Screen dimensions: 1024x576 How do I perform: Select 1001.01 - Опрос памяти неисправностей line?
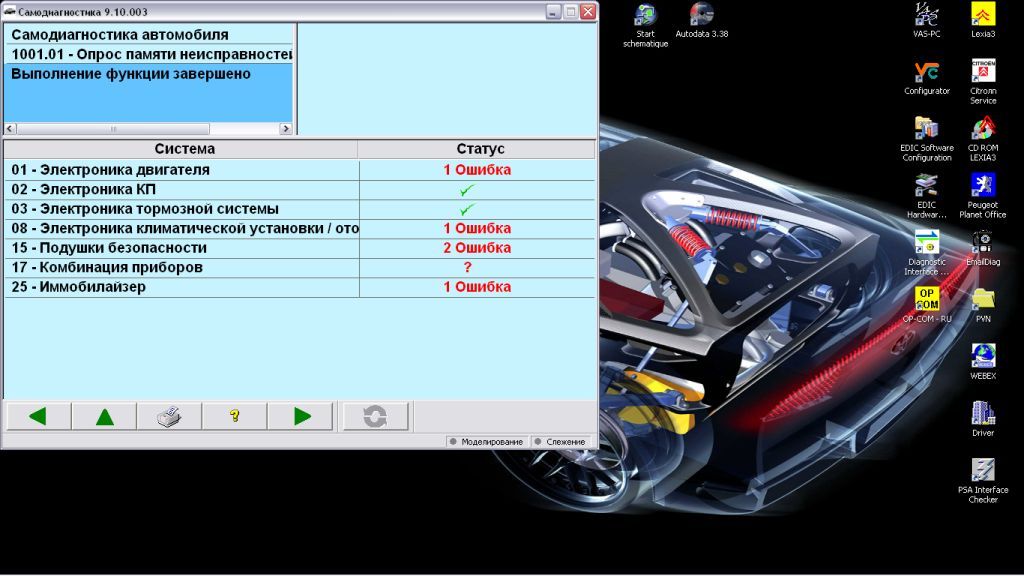(149, 54)
